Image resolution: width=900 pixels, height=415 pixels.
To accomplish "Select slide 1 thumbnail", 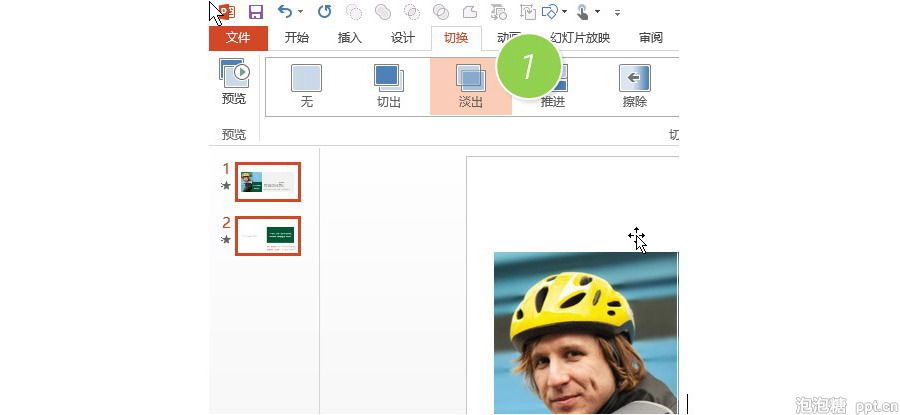I will point(267,182).
